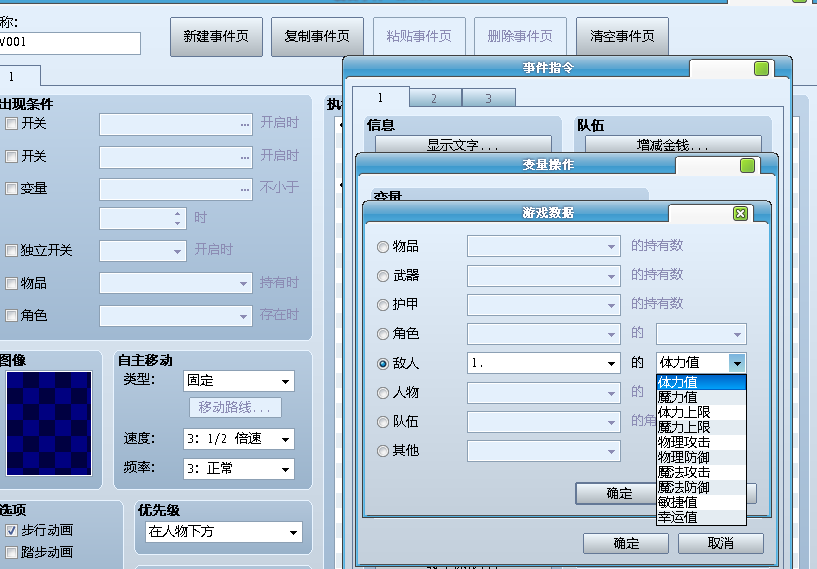
Task: Toggle 步行动画 checkbox
Action: pos(11,530)
